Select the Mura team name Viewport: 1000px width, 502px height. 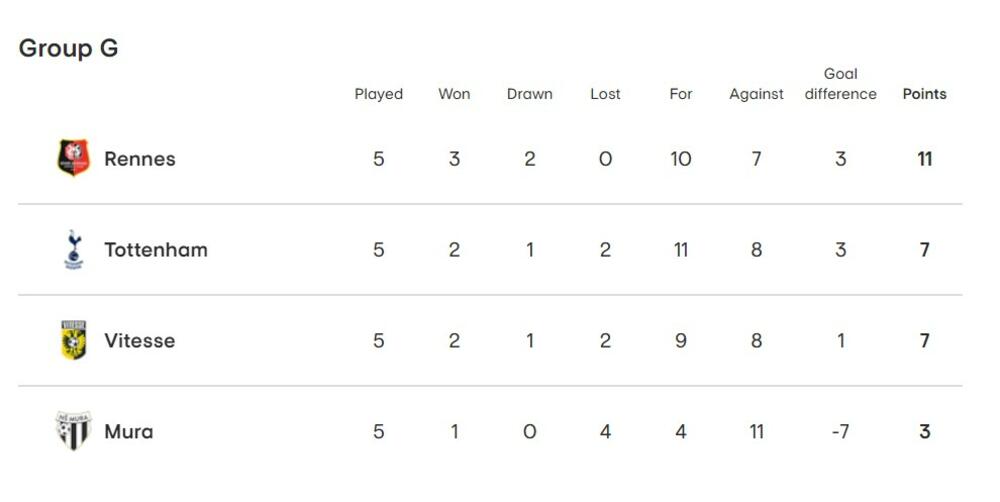[129, 432]
